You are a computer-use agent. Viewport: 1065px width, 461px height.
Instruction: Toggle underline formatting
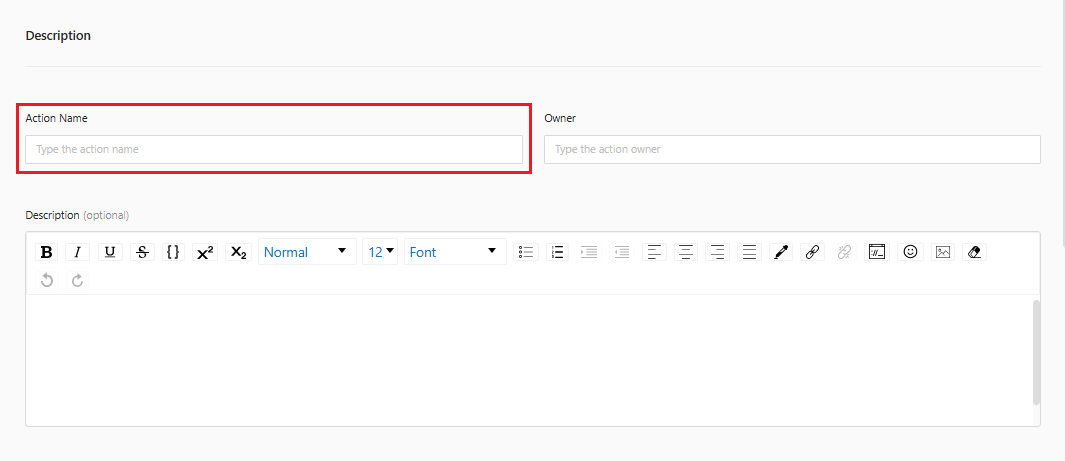pyautogui.click(x=110, y=252)
